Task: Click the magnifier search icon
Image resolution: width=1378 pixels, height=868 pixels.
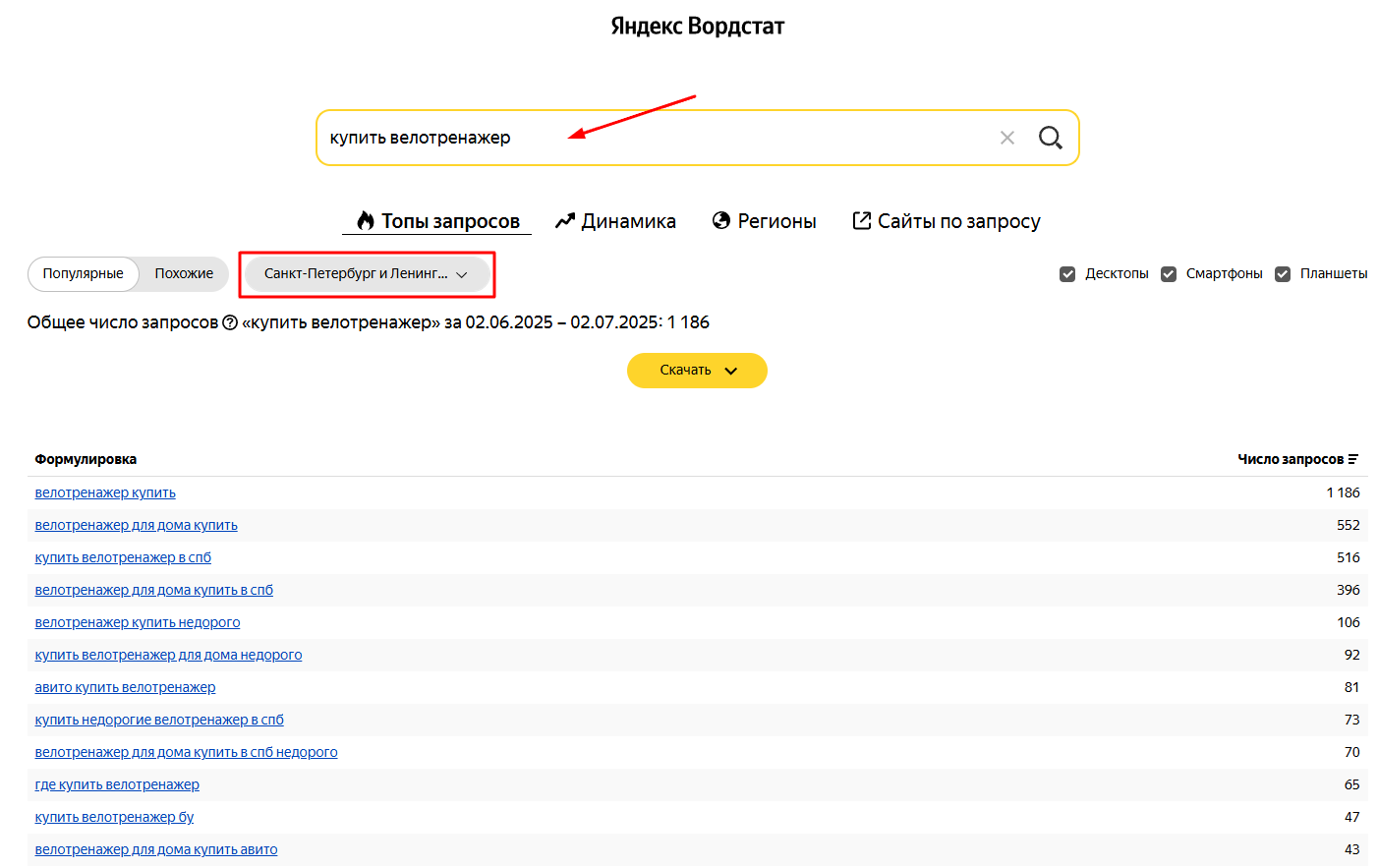Action: [x=1050, y=138]
